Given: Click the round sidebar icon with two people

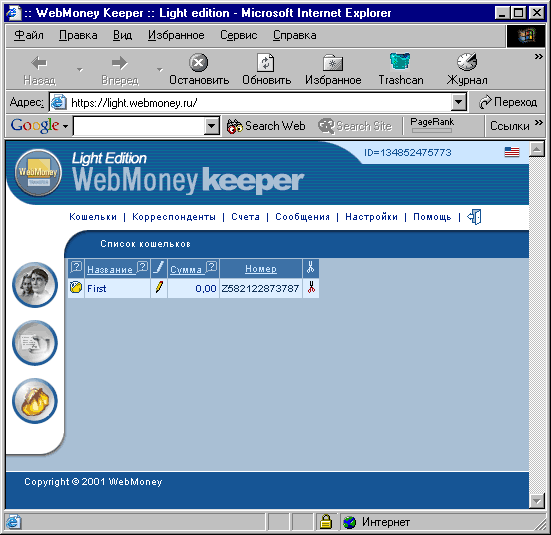Looking at the screenshot, I should tap(34, 285).
